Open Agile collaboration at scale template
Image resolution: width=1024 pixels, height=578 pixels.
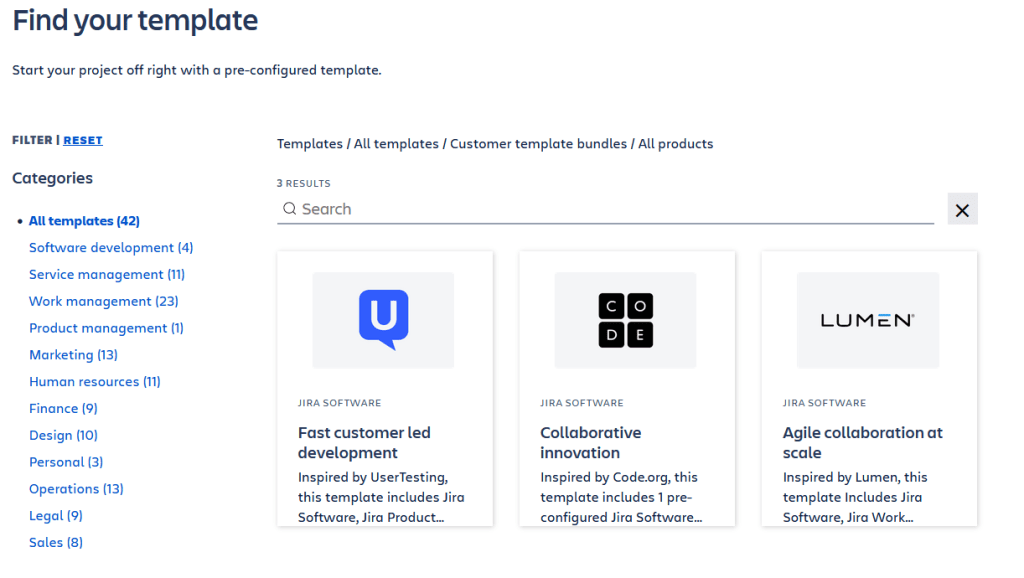coord(862,442)
